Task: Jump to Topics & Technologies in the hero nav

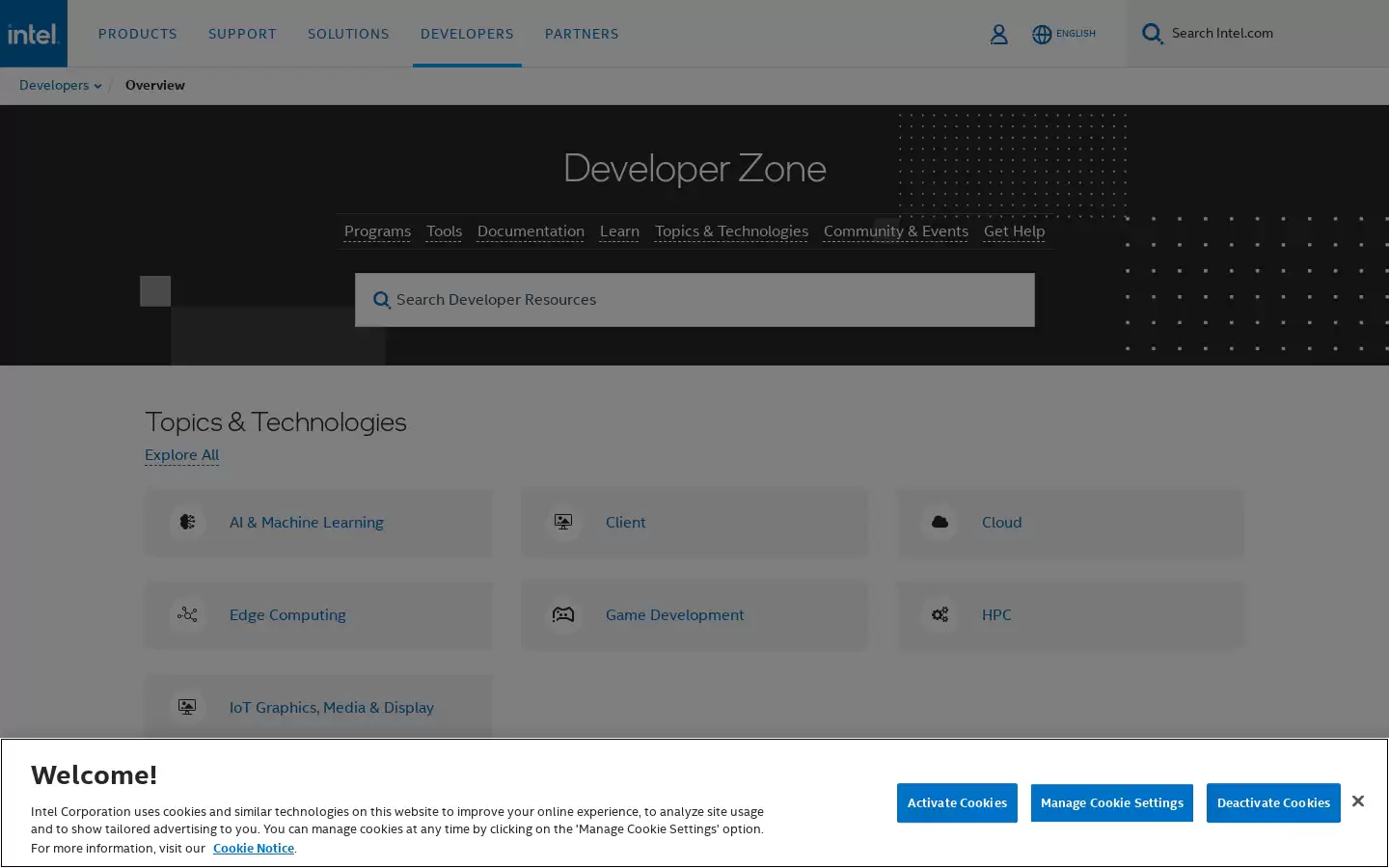Action: [x=731, y=231]
